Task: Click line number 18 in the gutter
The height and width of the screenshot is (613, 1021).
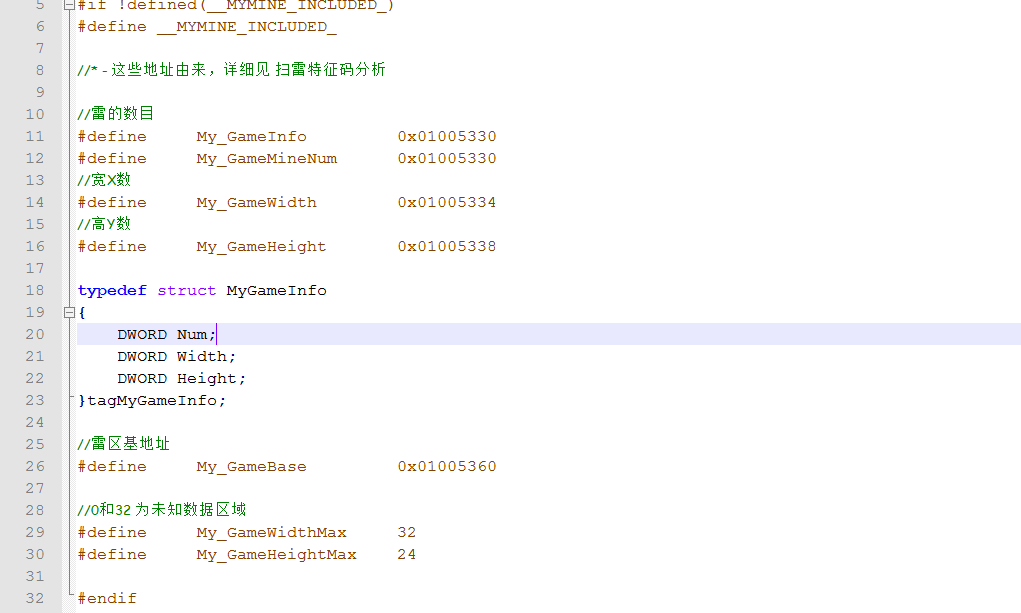Action: [x=35, y=290]
